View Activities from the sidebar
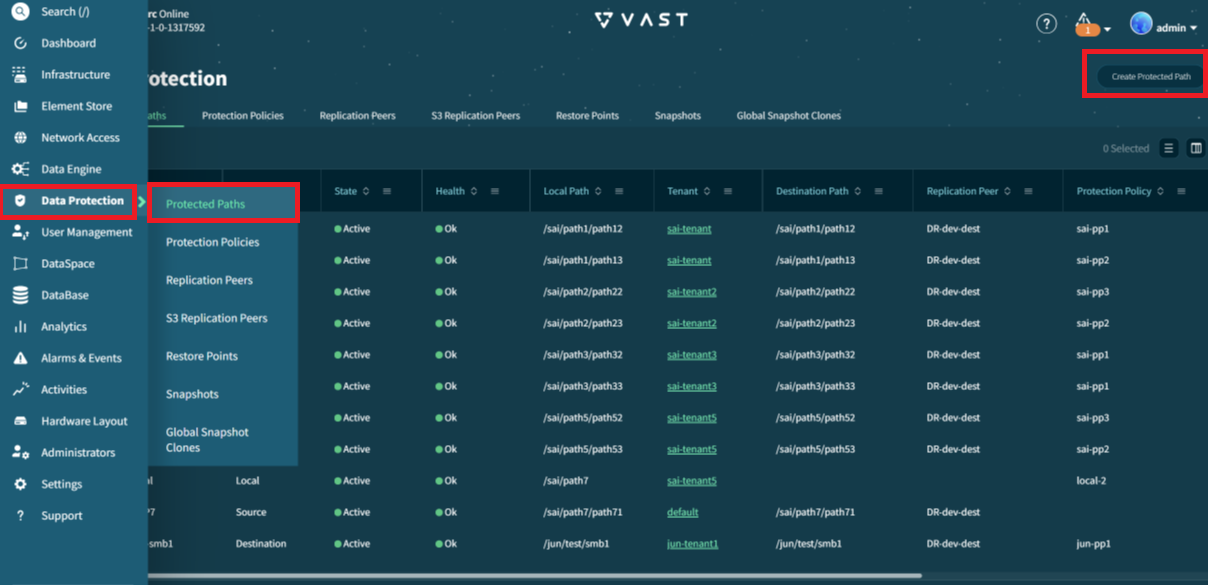This screenshot has height=585, width=1208. (x=64, y=390)
